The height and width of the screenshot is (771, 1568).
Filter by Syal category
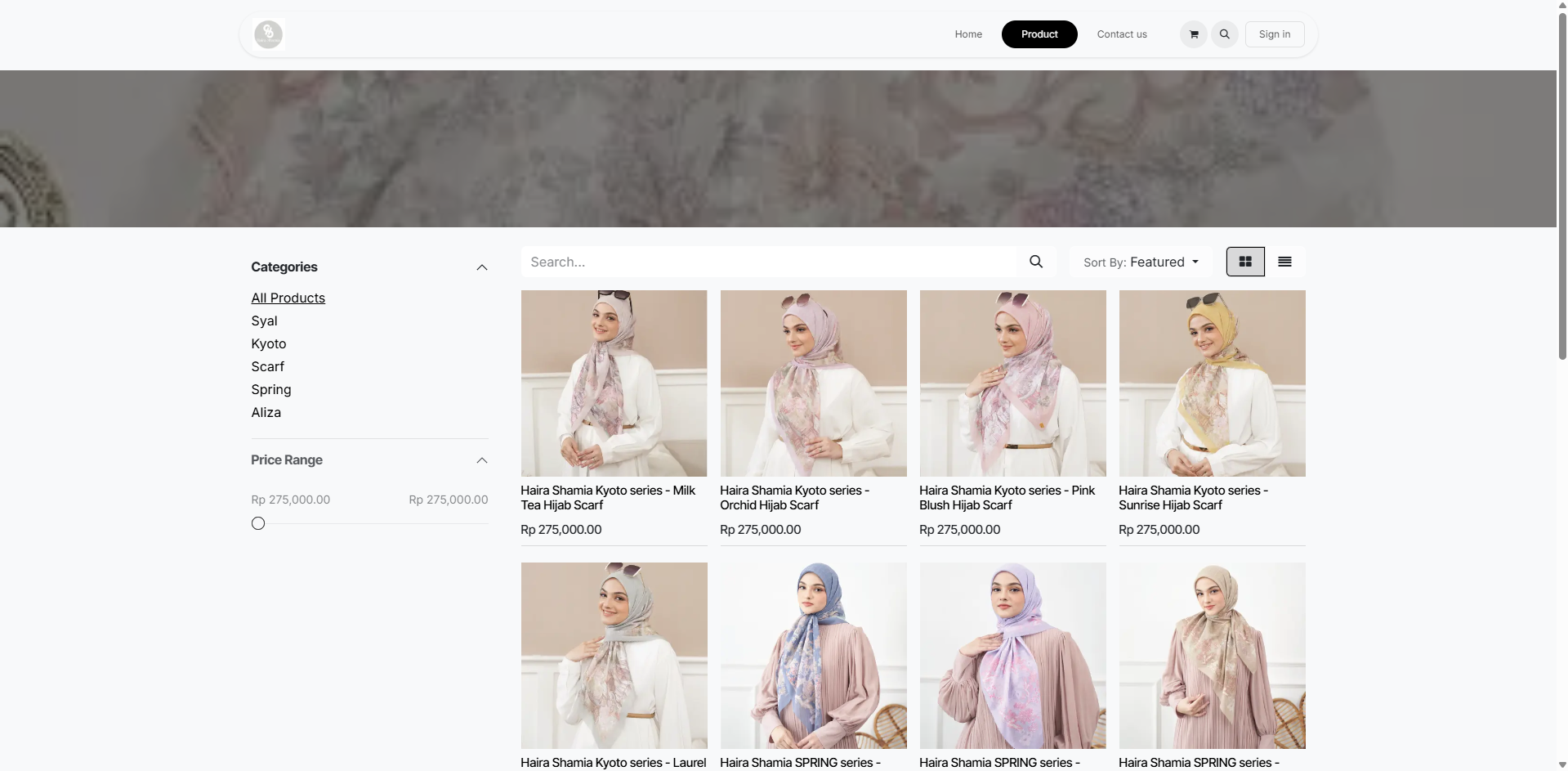coord(265,321)
